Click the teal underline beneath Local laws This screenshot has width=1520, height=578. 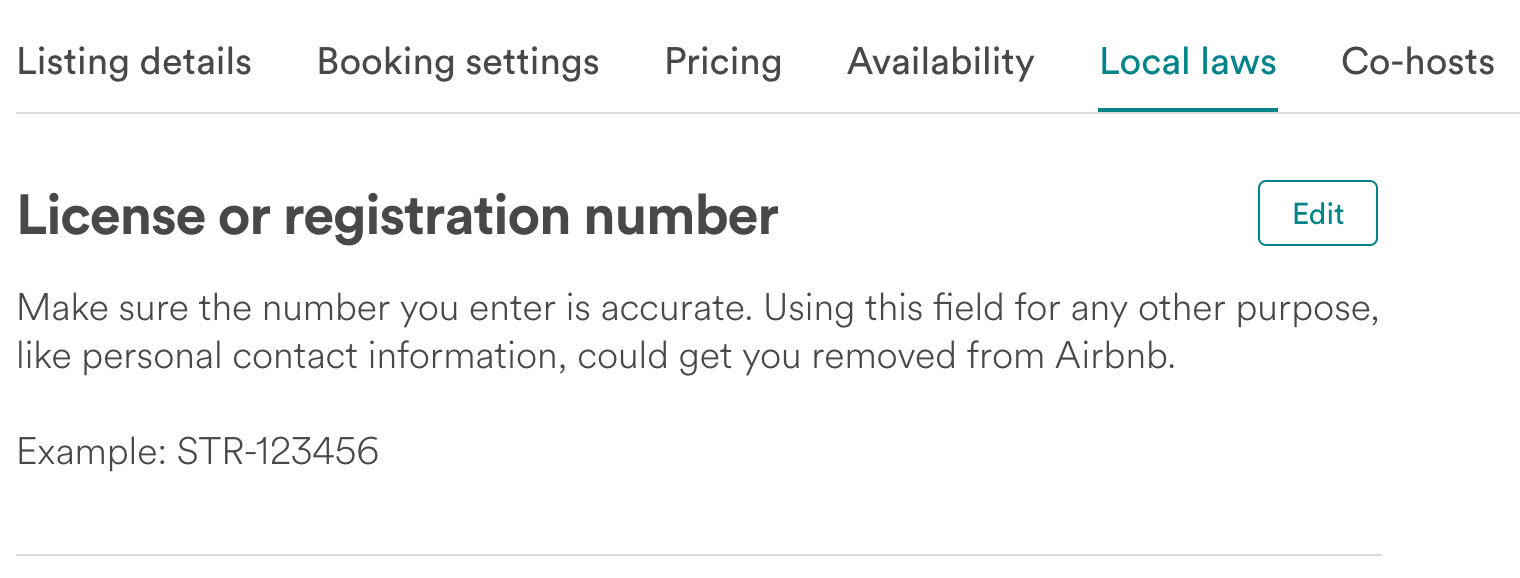1187,109
